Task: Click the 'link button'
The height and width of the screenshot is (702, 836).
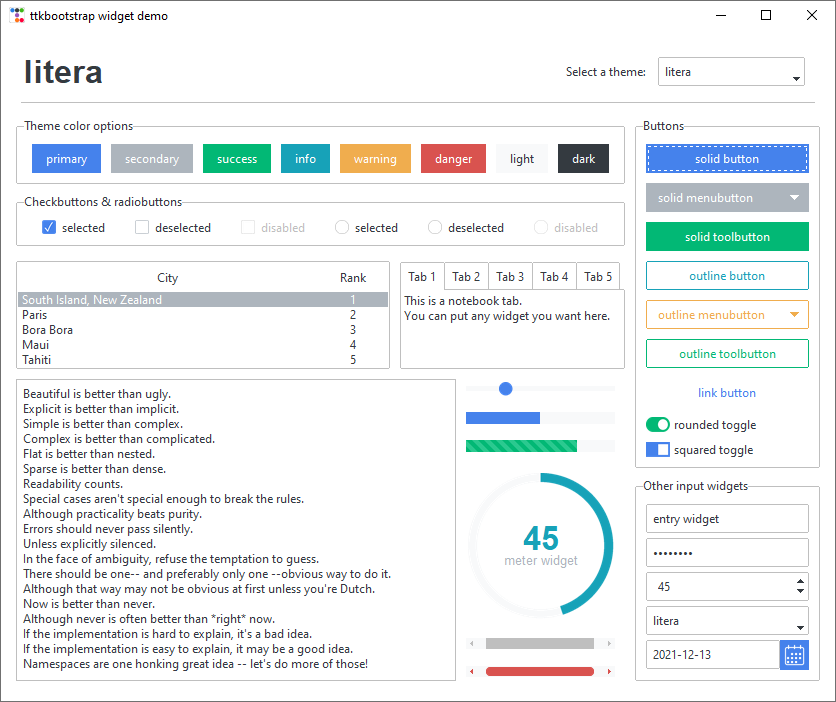Action: [727, 393]
